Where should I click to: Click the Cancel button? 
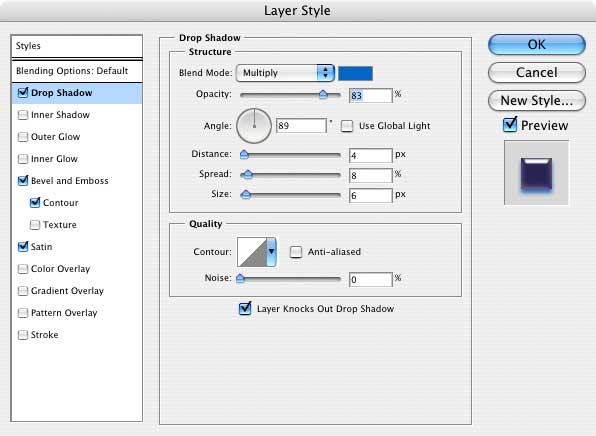536,73
